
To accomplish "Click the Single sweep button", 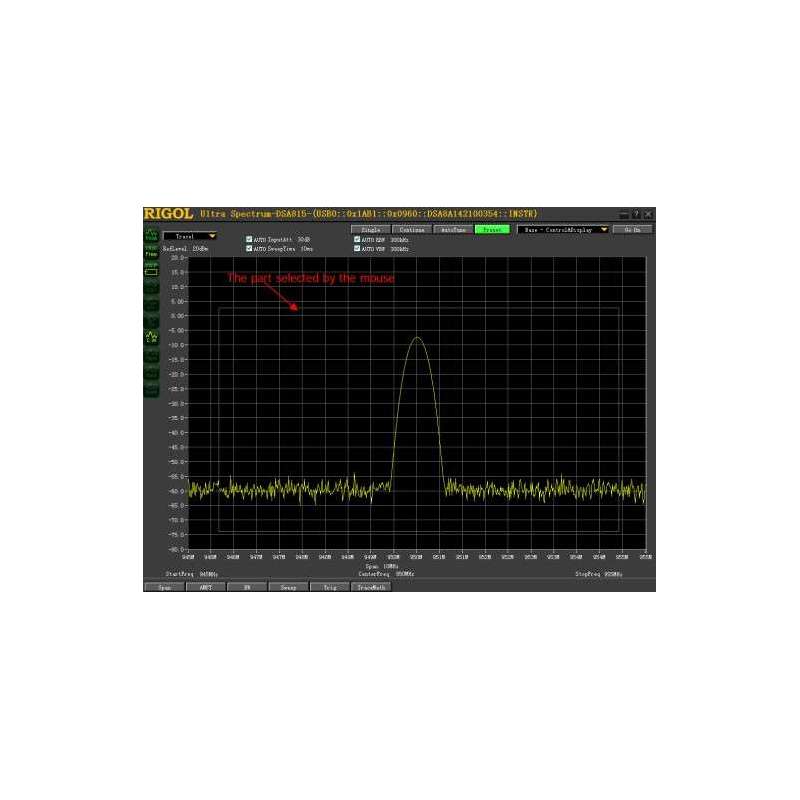I will pyautogui.click(x=370, y=230).
